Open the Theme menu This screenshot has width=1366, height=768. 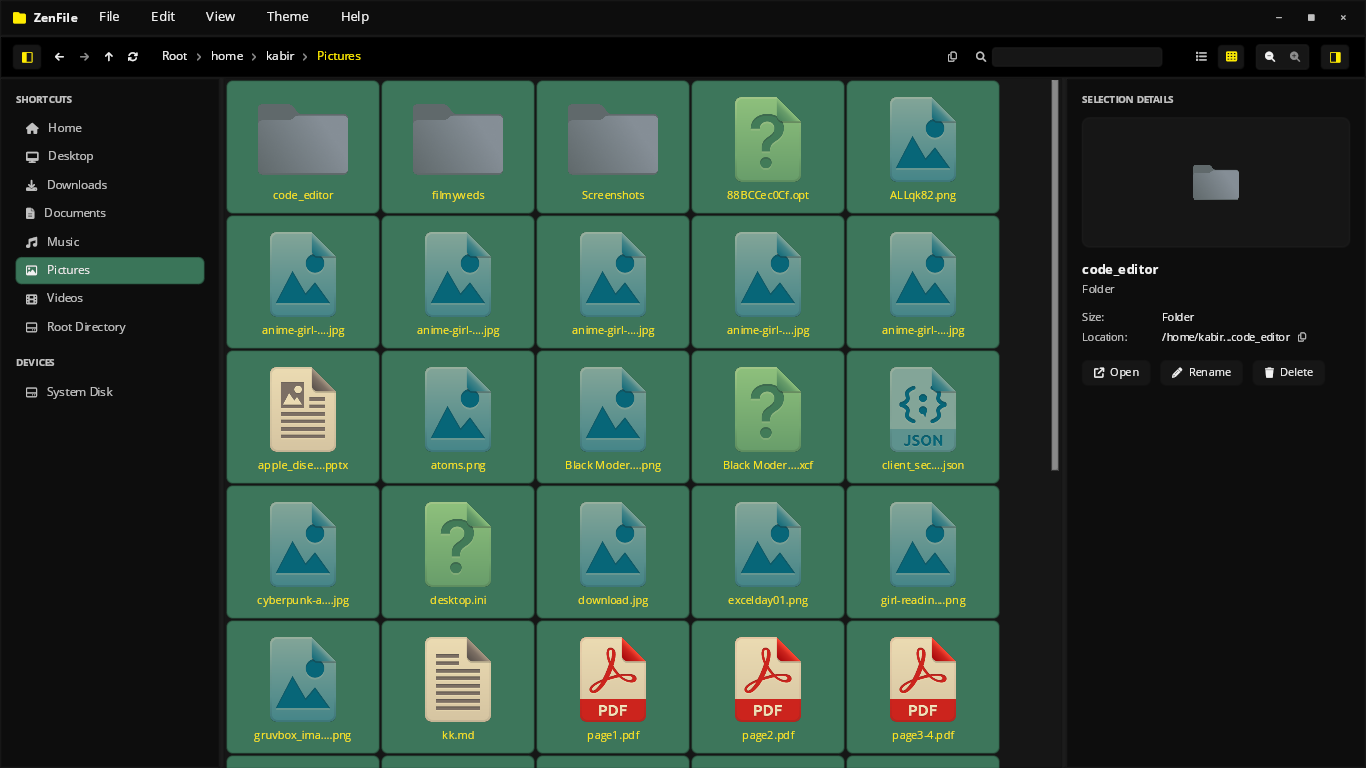click(x=288, y=16)
